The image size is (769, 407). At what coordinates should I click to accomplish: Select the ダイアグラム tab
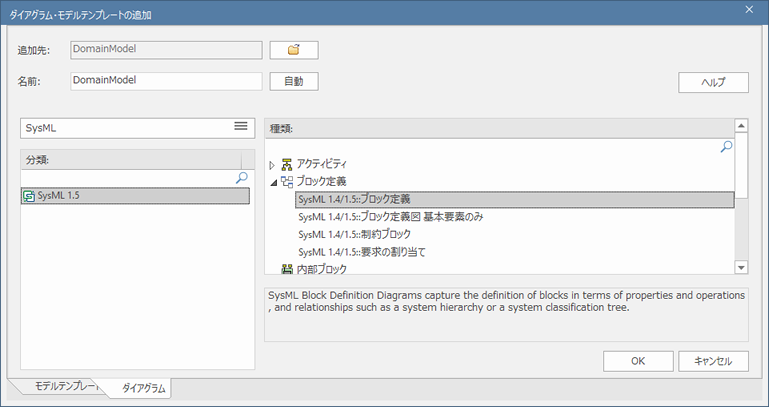143,388
